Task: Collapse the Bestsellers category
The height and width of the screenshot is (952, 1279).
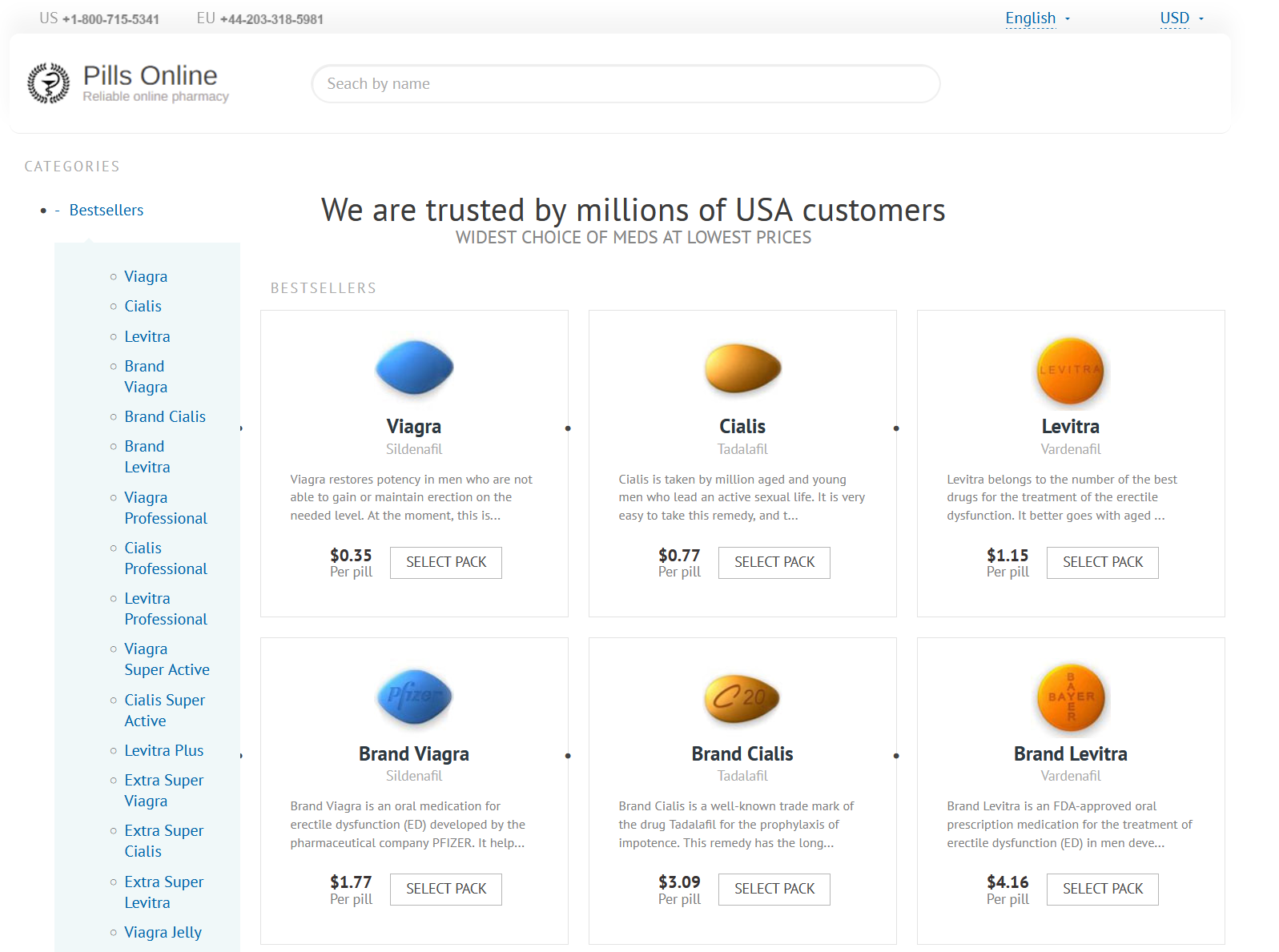Action: pos(107,210)
